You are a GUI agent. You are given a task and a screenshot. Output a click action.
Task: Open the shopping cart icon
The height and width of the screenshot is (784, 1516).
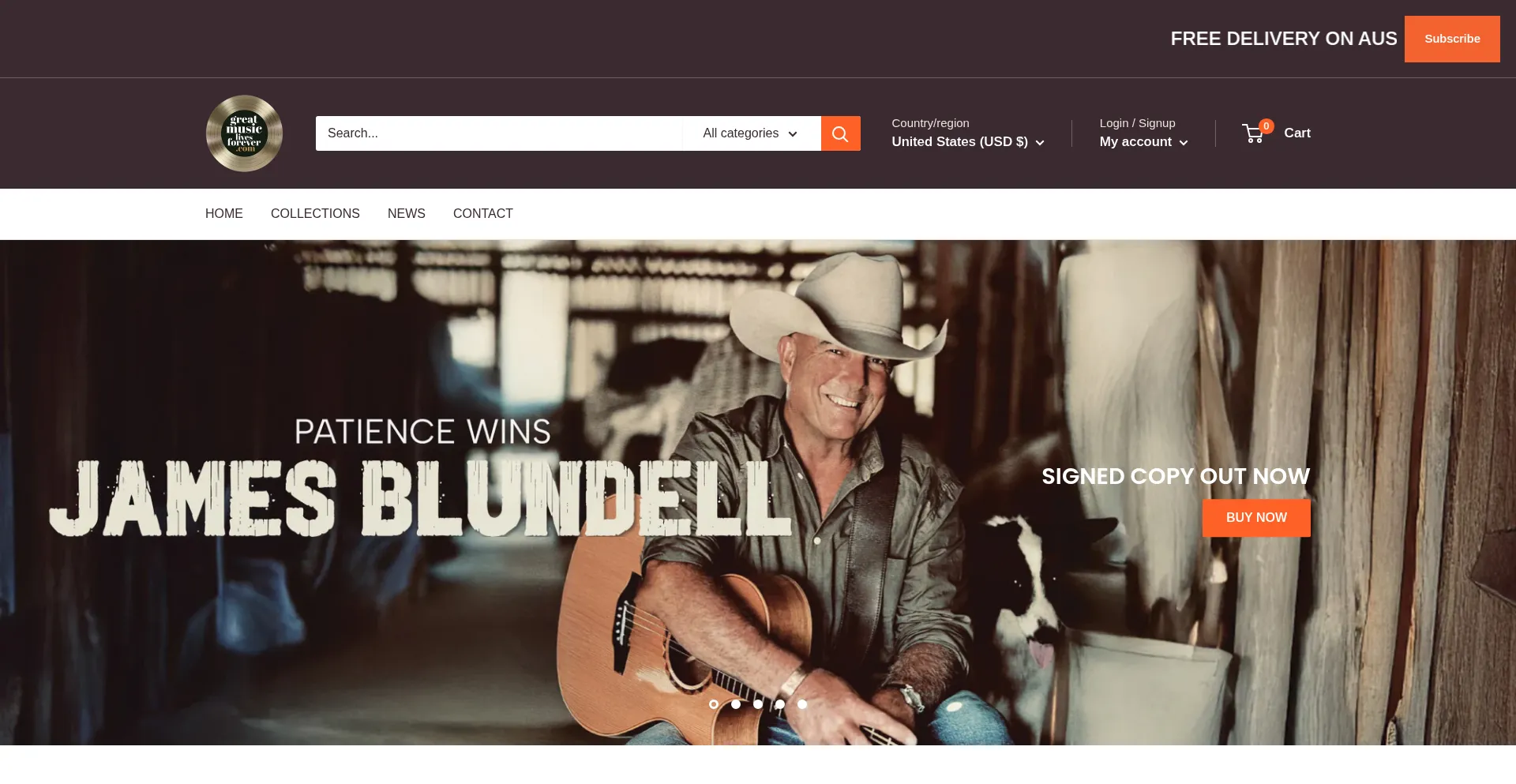coord(1252,134)
